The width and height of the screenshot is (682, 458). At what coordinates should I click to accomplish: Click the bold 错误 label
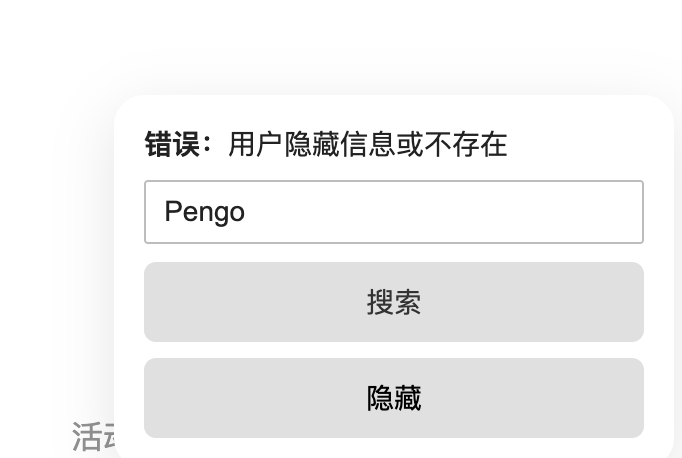click(172, 144)
